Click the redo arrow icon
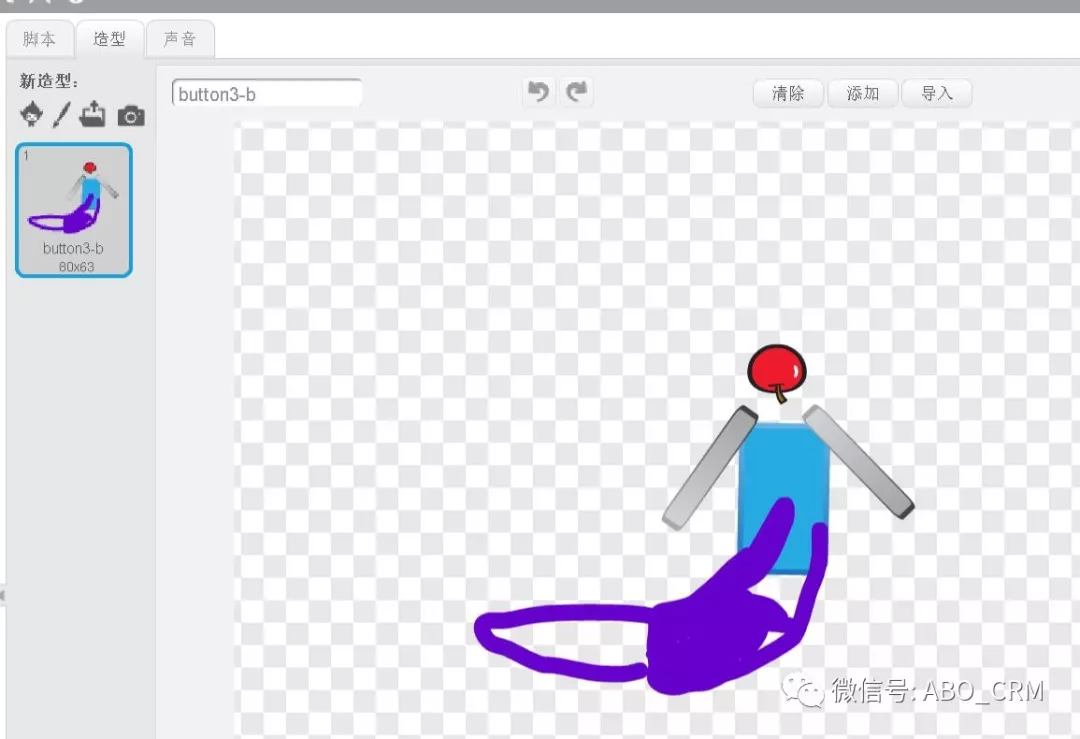This screenshot has width=1080, height=739. (577, 92)
